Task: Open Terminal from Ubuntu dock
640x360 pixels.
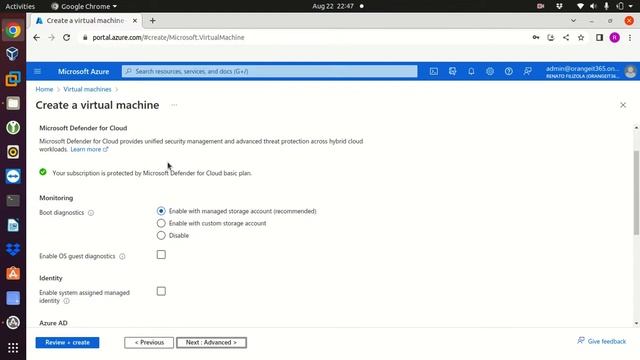Action: 13,200
